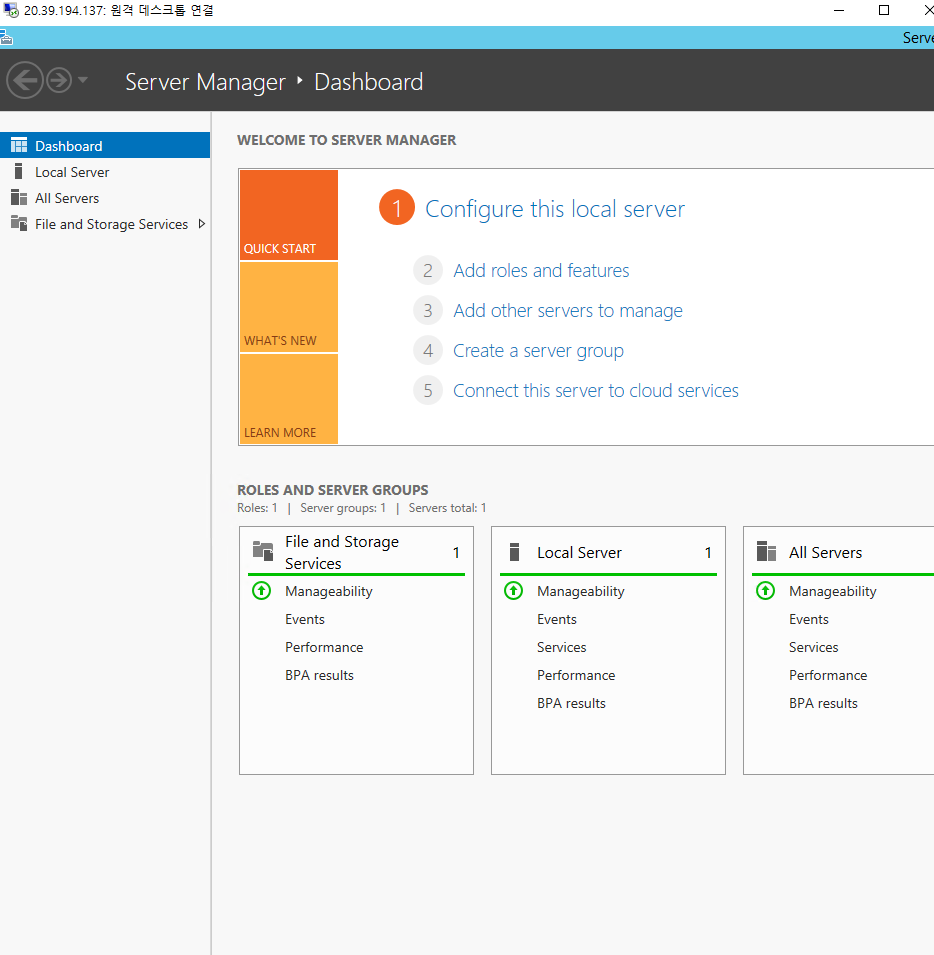Screen dimensions: 934x955
Task: Click Configure this local server link
Action: (555, 209)
